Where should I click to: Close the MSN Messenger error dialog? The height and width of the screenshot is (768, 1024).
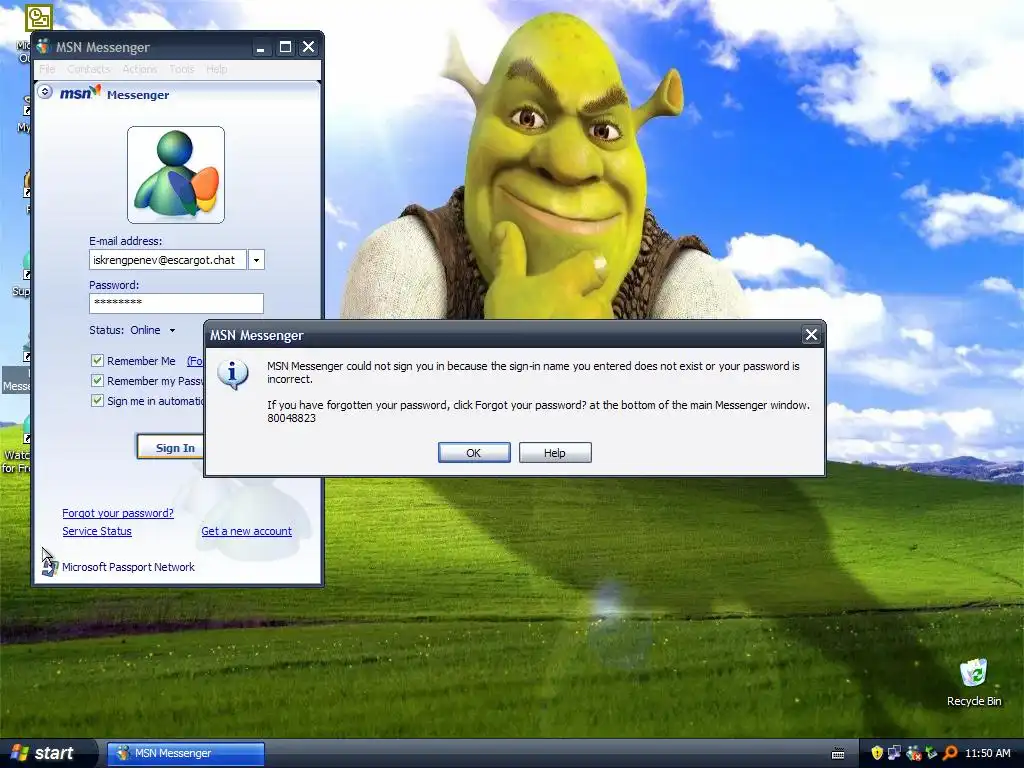pos(811,335)
